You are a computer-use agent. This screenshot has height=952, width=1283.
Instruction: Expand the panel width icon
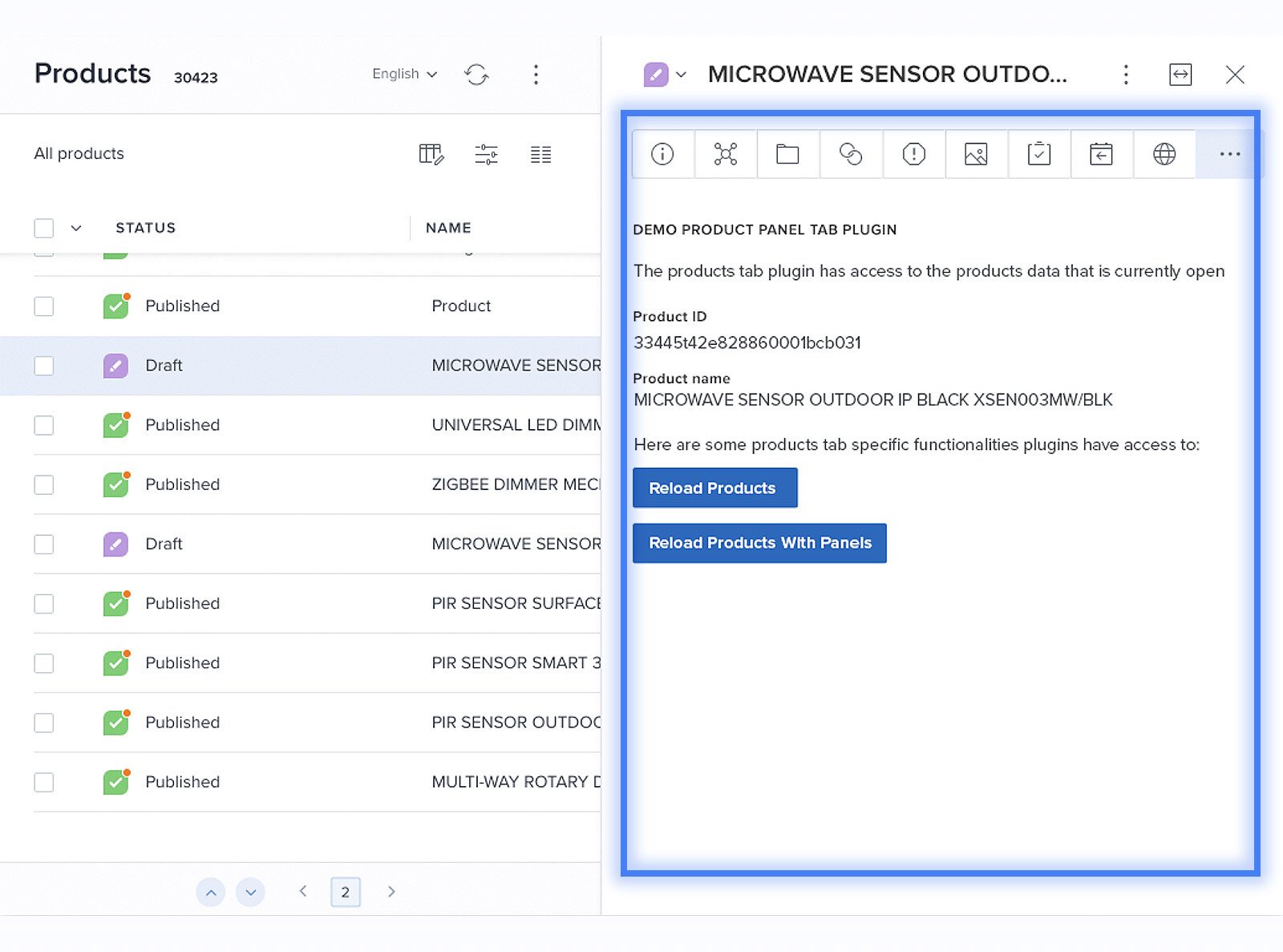1180,75
